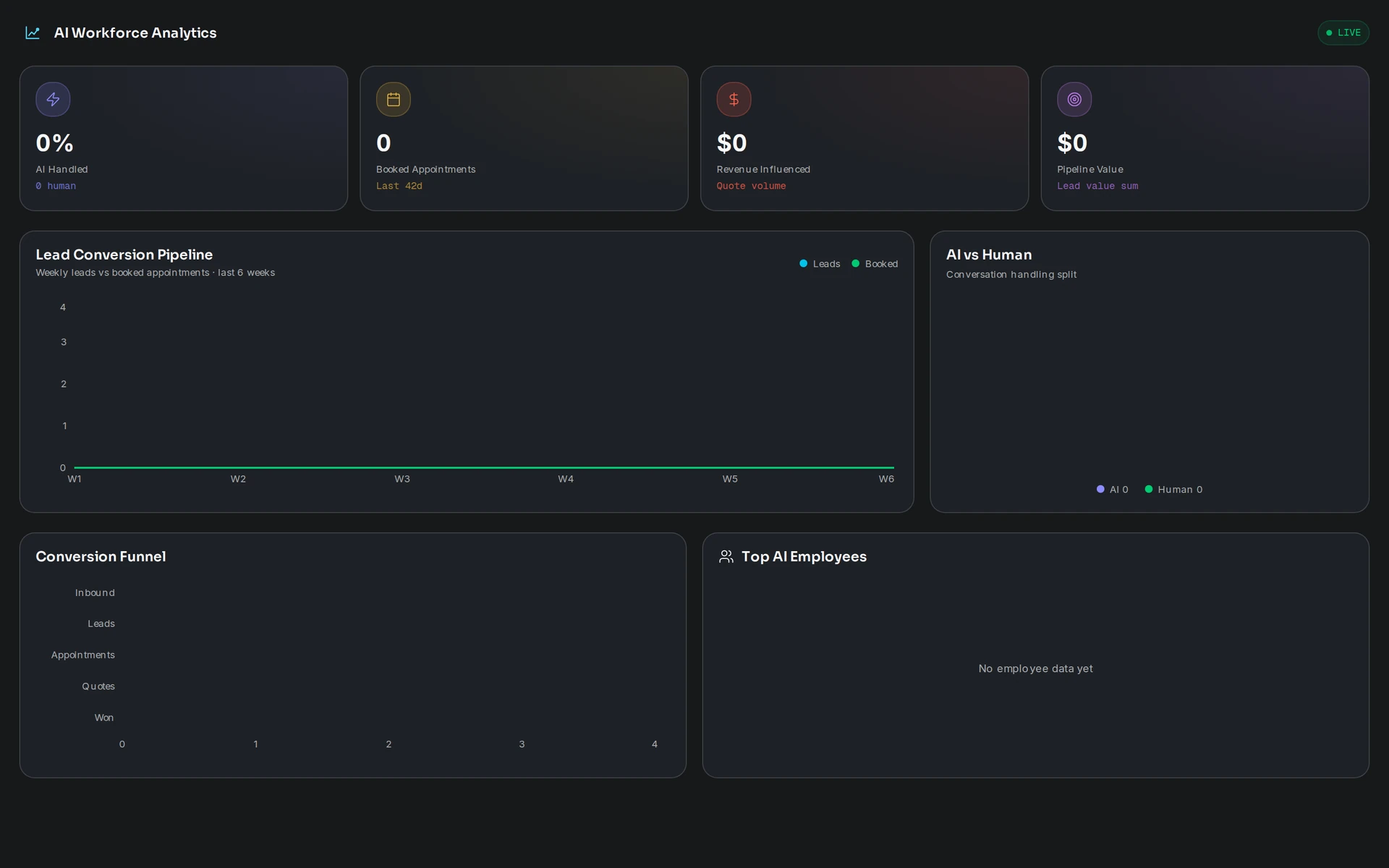The image size is (1389, 868).
Task: Click the green Booked legend dot
Action: 855,263
